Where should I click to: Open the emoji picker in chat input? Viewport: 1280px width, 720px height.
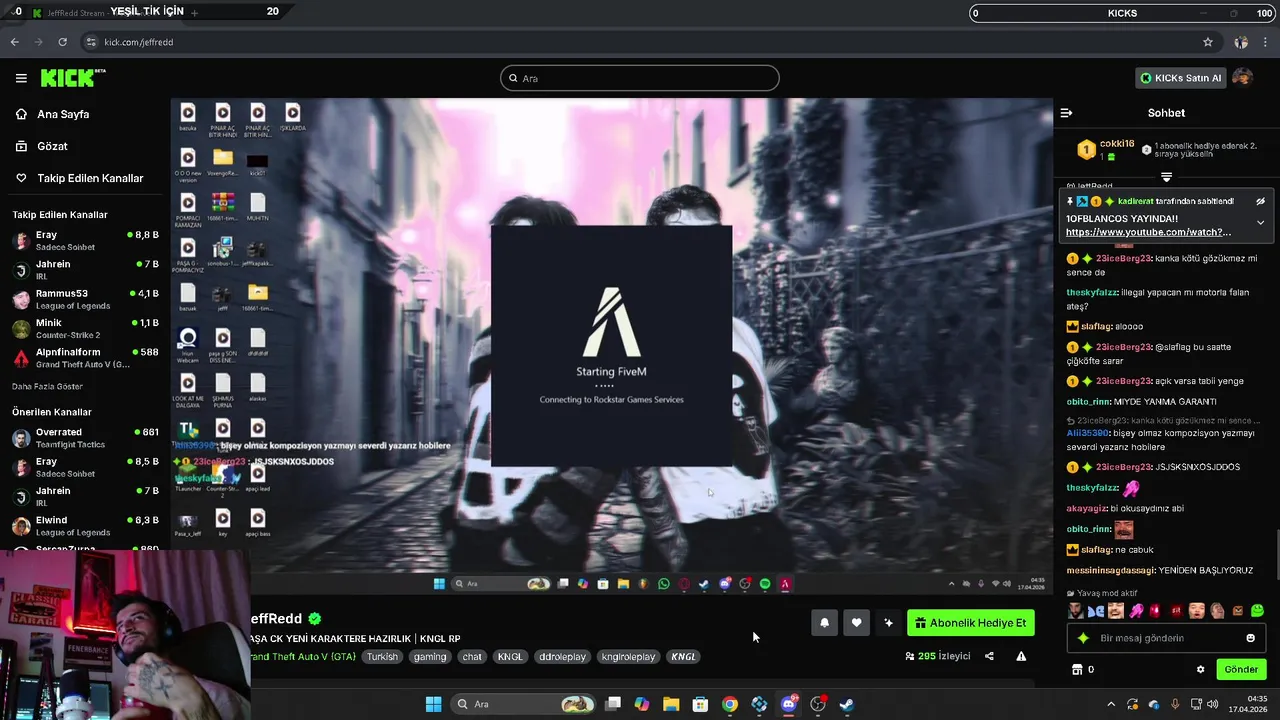1250,638
